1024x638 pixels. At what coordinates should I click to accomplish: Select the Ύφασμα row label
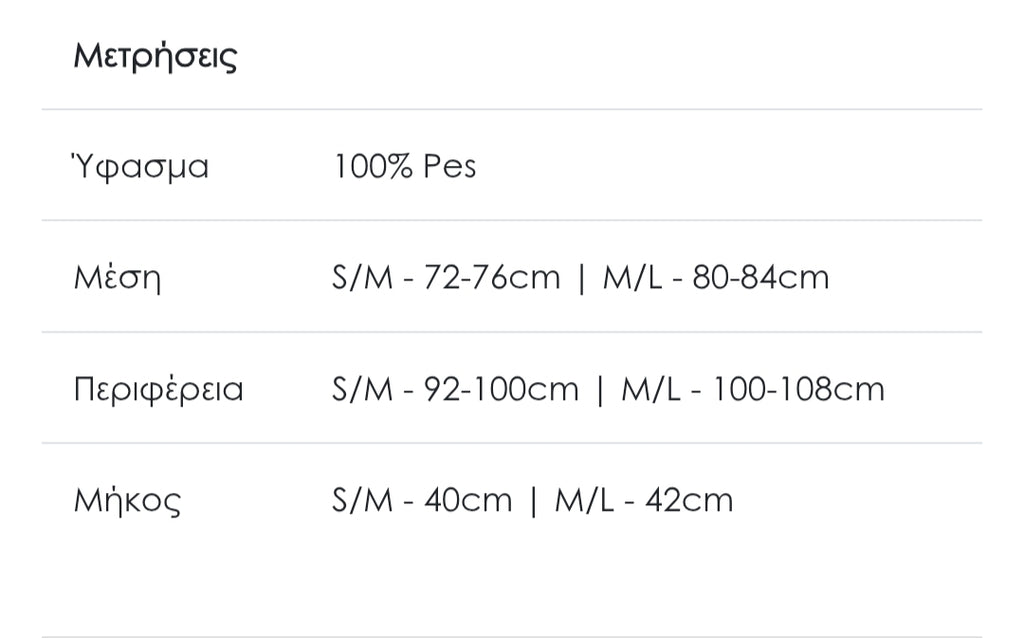[x=141, y=166]
